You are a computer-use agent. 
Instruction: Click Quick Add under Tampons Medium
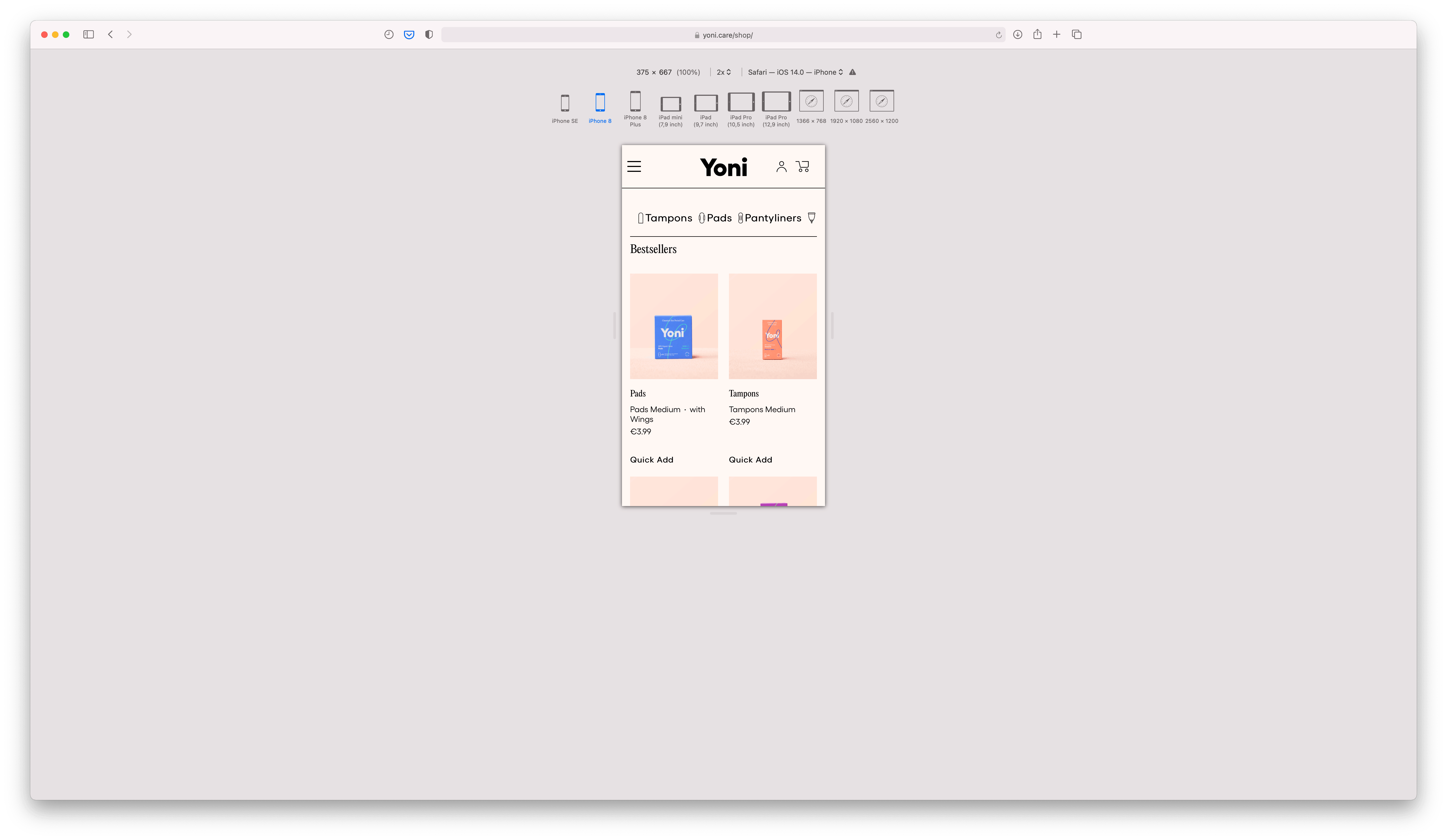pos(750,460)
